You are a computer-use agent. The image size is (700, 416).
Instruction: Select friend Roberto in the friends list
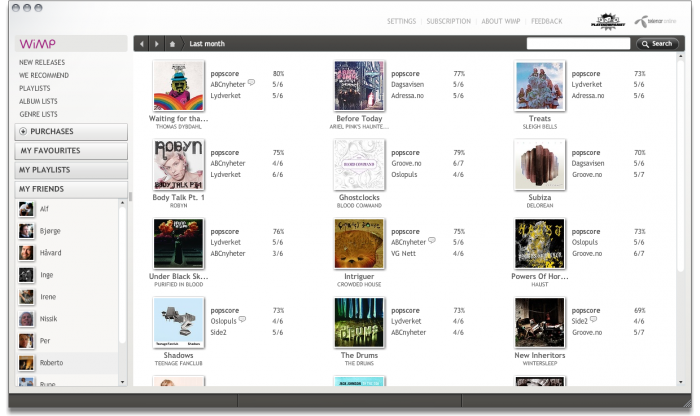pos(50,362)
